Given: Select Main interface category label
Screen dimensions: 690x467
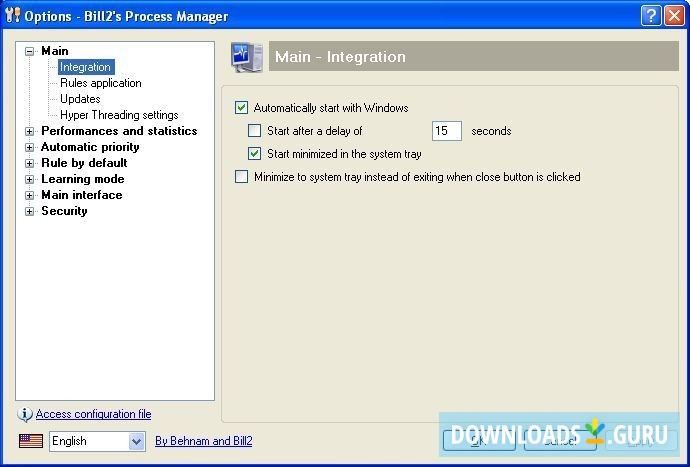Looking at the screenshot, I should pos(82,195).
